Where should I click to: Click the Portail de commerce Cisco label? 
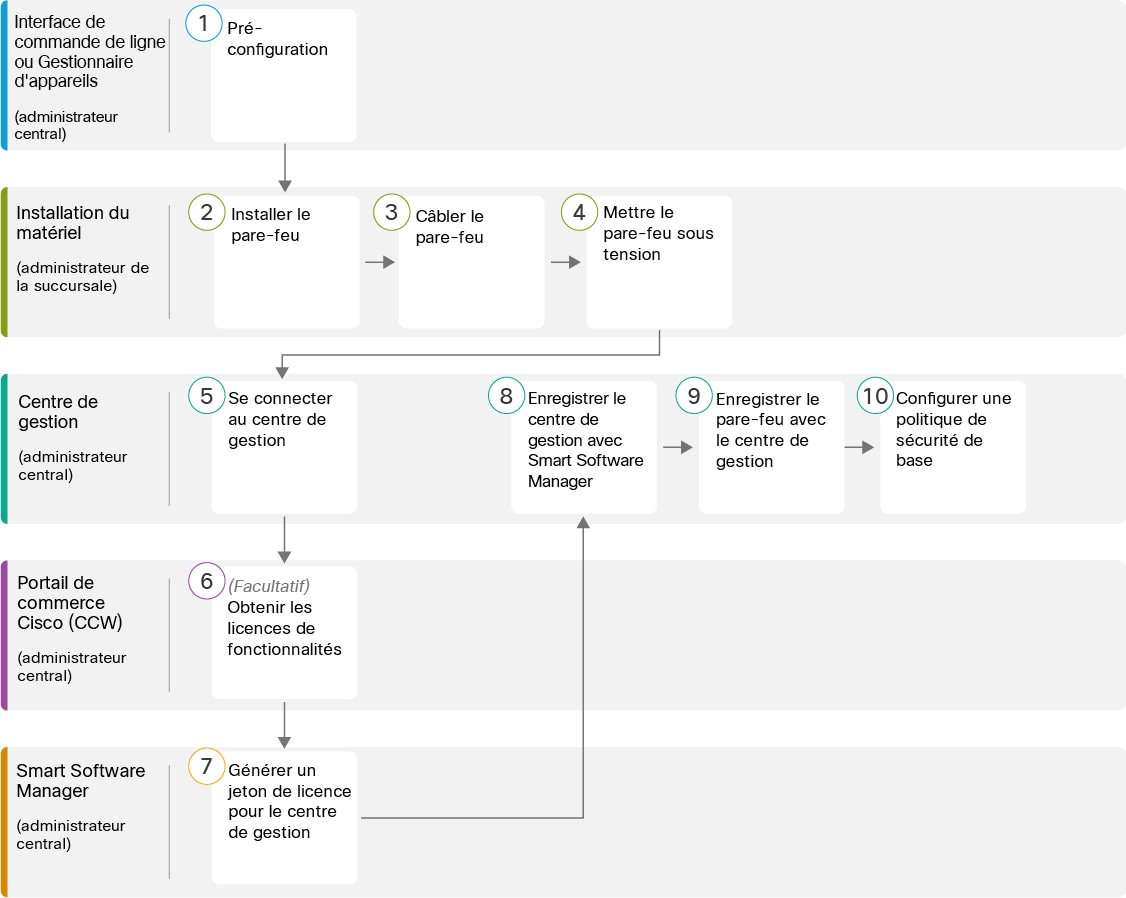pos(70,602)
